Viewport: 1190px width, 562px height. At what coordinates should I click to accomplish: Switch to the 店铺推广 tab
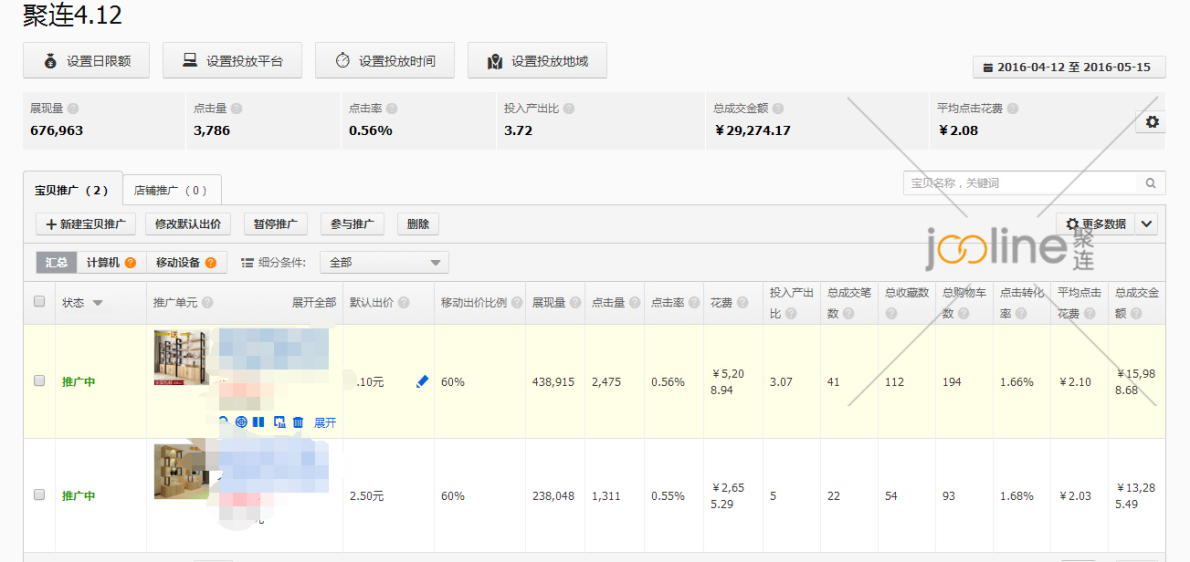[171, 189]
